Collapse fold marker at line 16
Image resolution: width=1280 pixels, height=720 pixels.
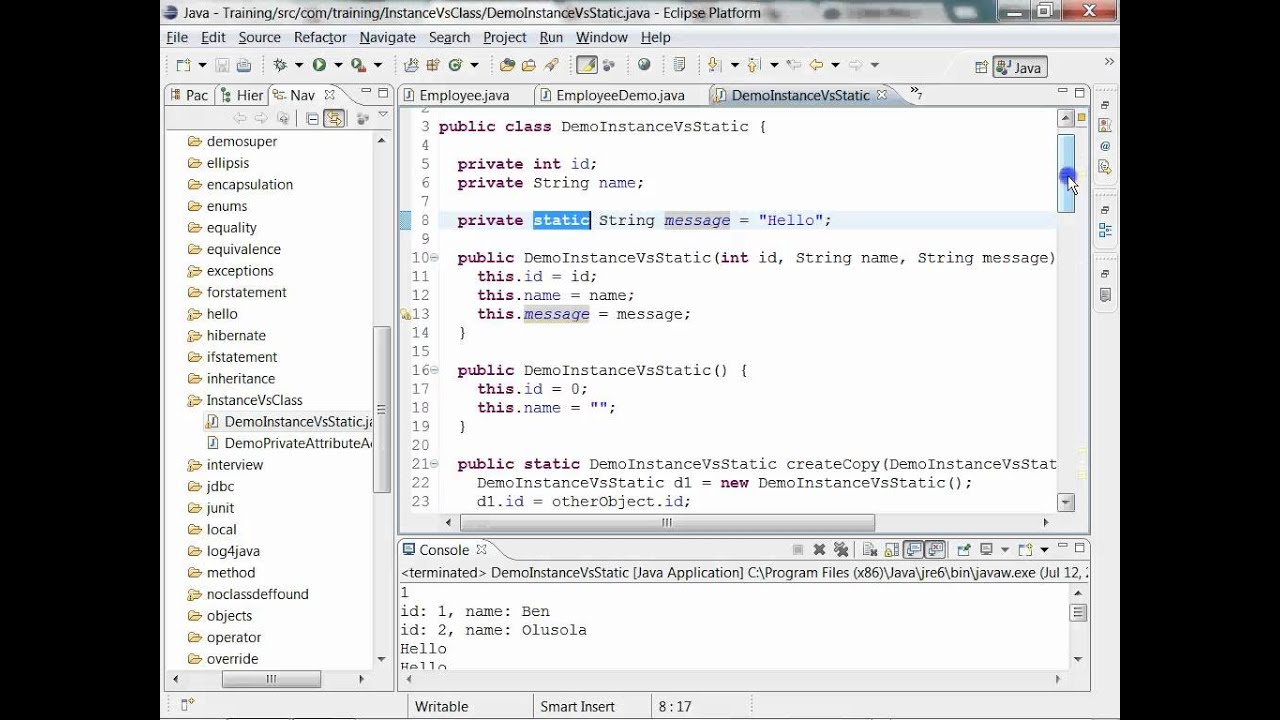[x=434, y=370]
